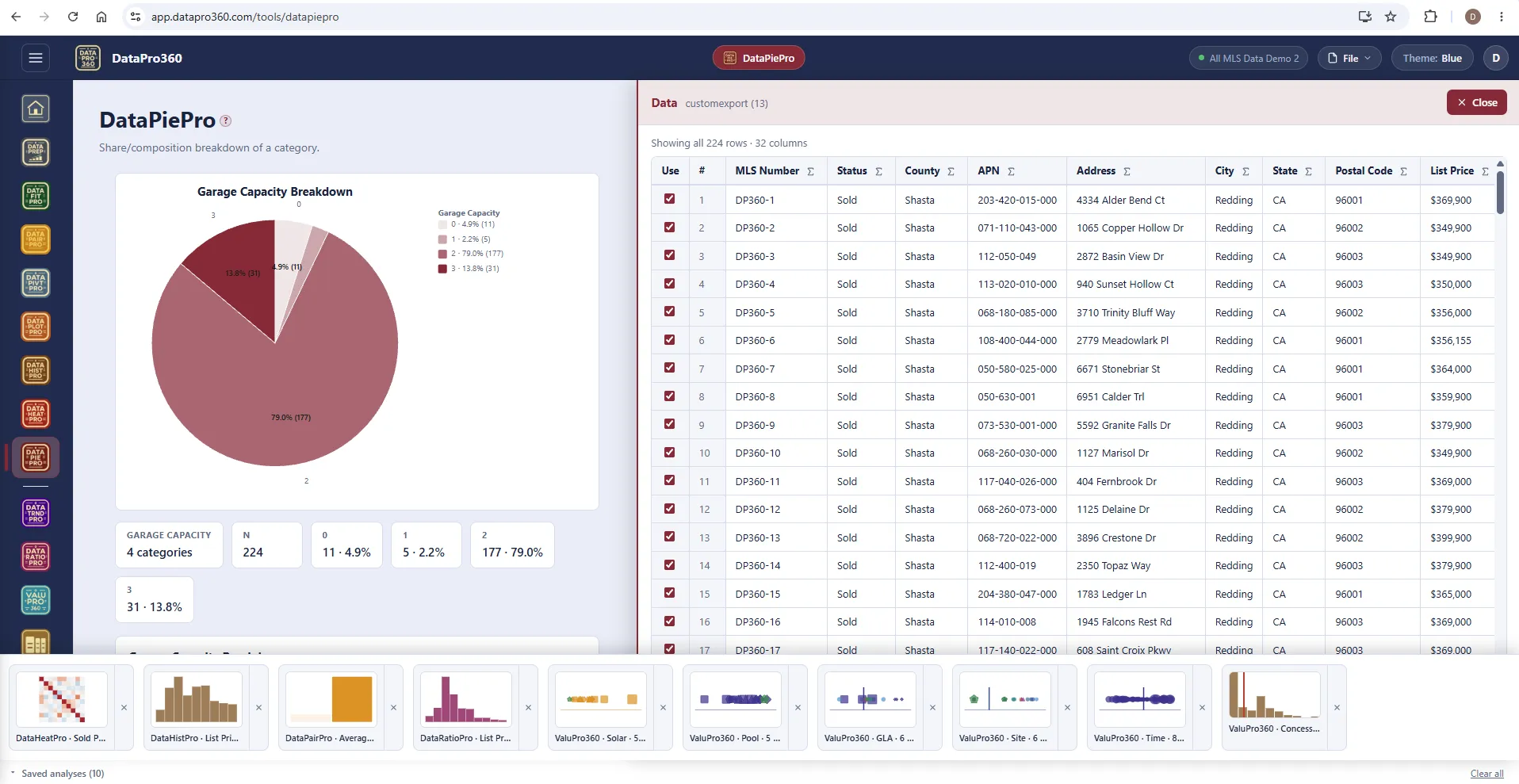
Task: Open the DataHistPro sidebar tool
Action: [36, 370]
